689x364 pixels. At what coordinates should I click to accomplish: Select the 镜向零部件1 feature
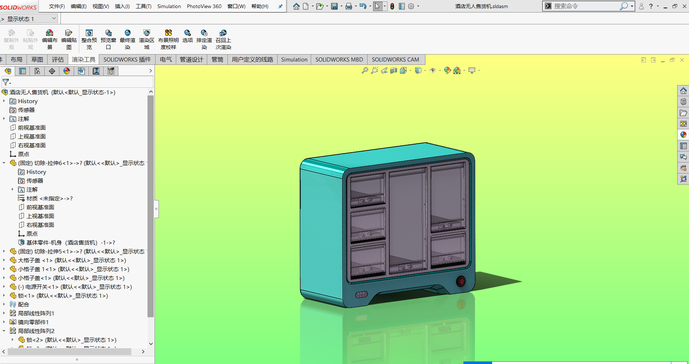tap(33, 322)
